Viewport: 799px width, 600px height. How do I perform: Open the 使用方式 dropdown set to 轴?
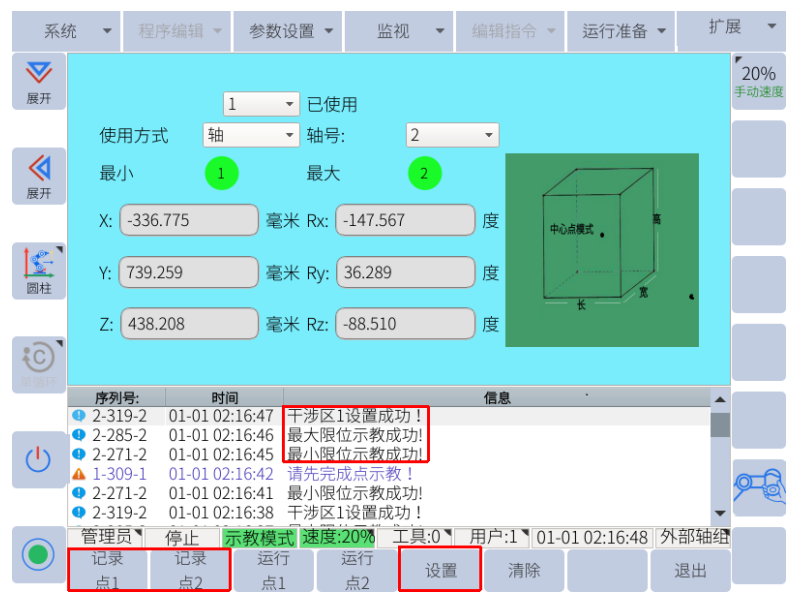point(251,135)
